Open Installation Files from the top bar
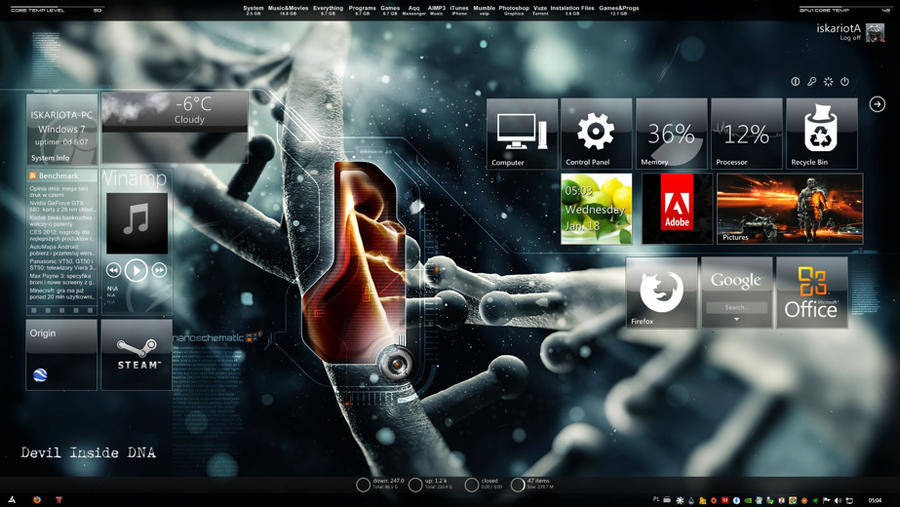Image resolution: width=900 pixels, height=507 pixels. coord(572,10)
